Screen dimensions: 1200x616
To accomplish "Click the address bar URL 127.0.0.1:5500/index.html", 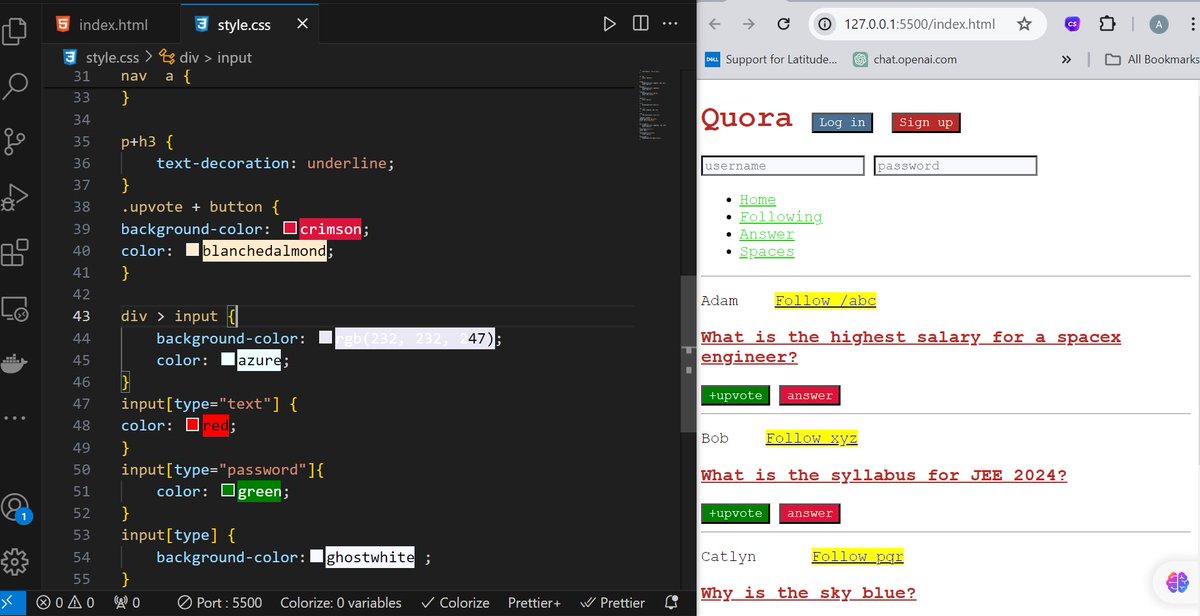I will [920, 24].
